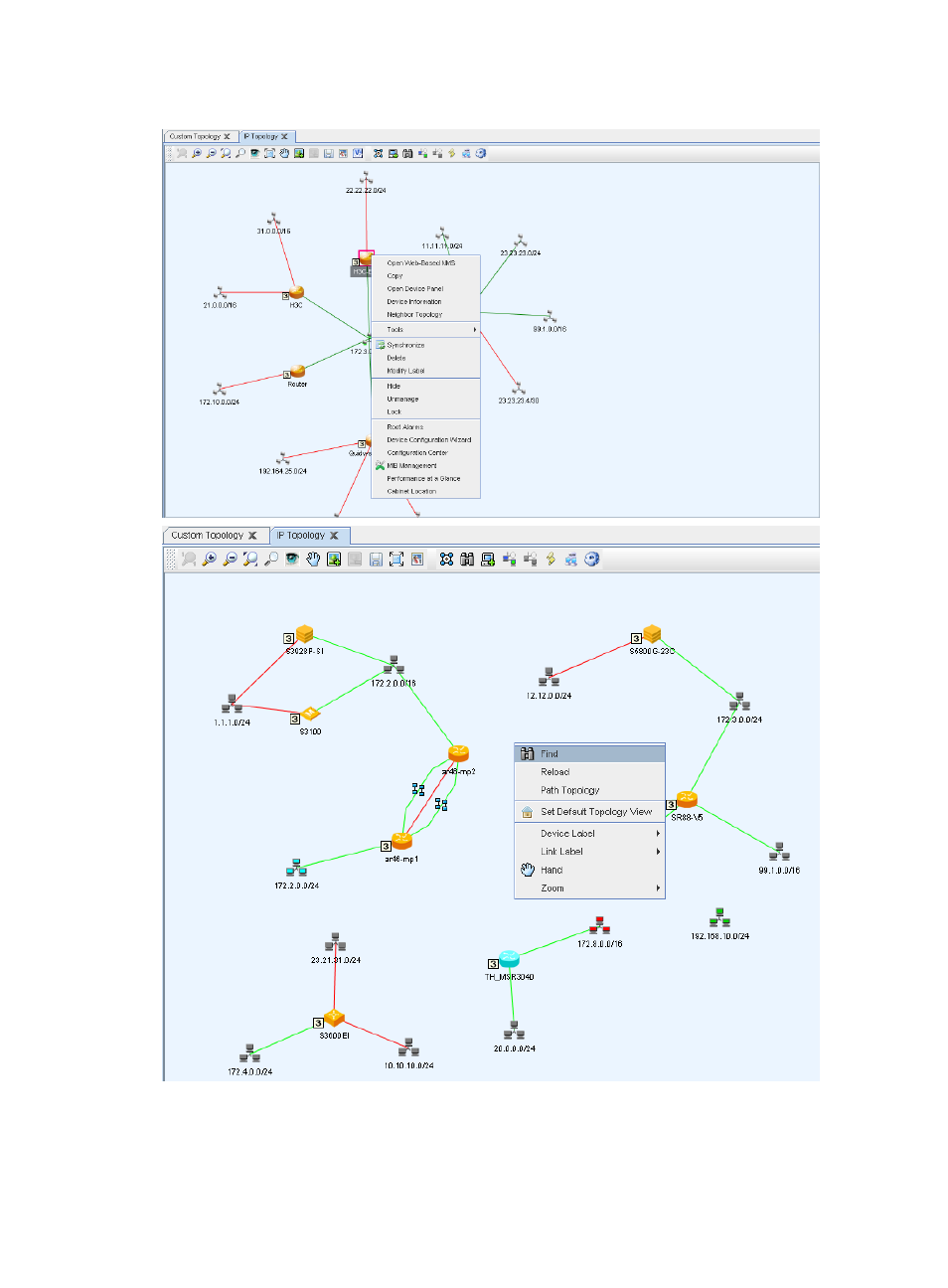The width and height of the screenshot is (948, 1288).
Task: Click the globe icon in upper toolbar
Action: pyautogui.click(x=481, y=153)
